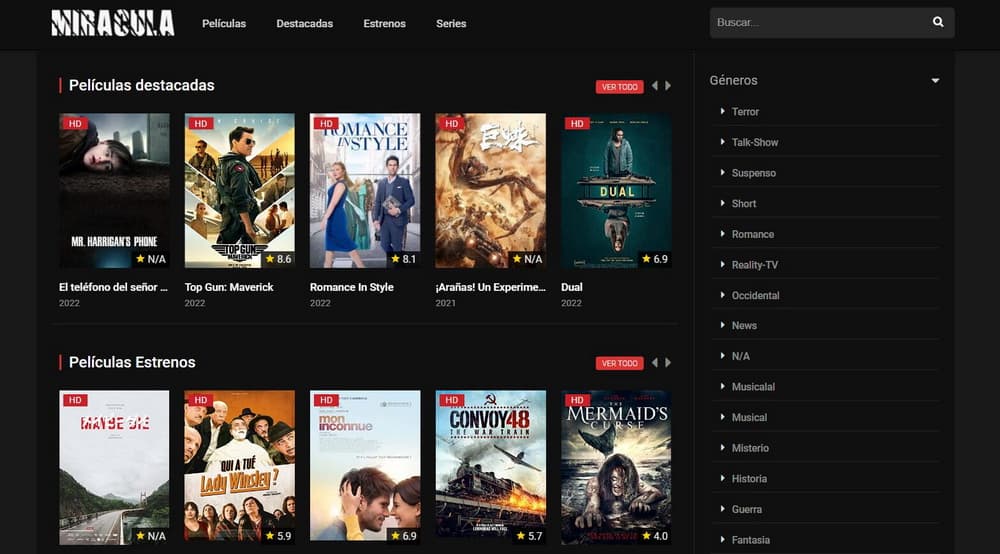The height and width of the screenshot is (554, 1000).
Task: Open the Películas menu
Action: coord(224,24)
